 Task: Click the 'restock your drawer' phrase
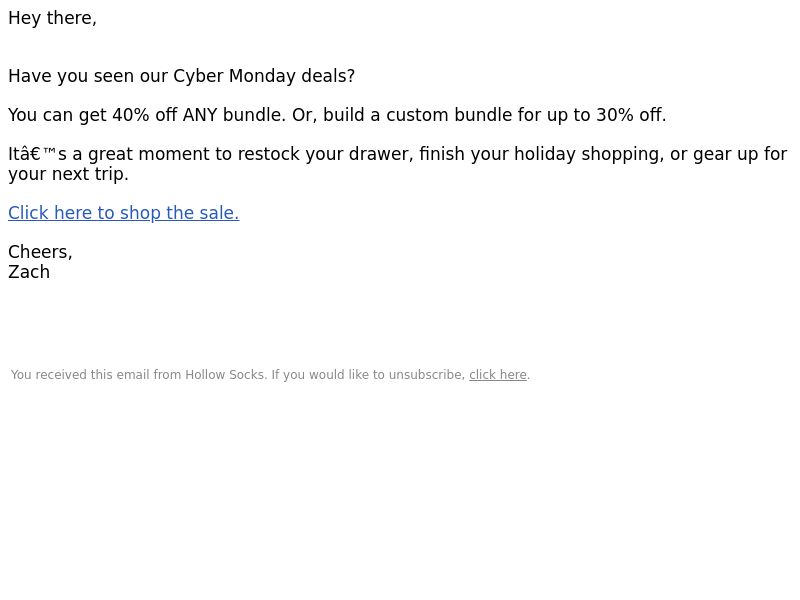[332, 154]
